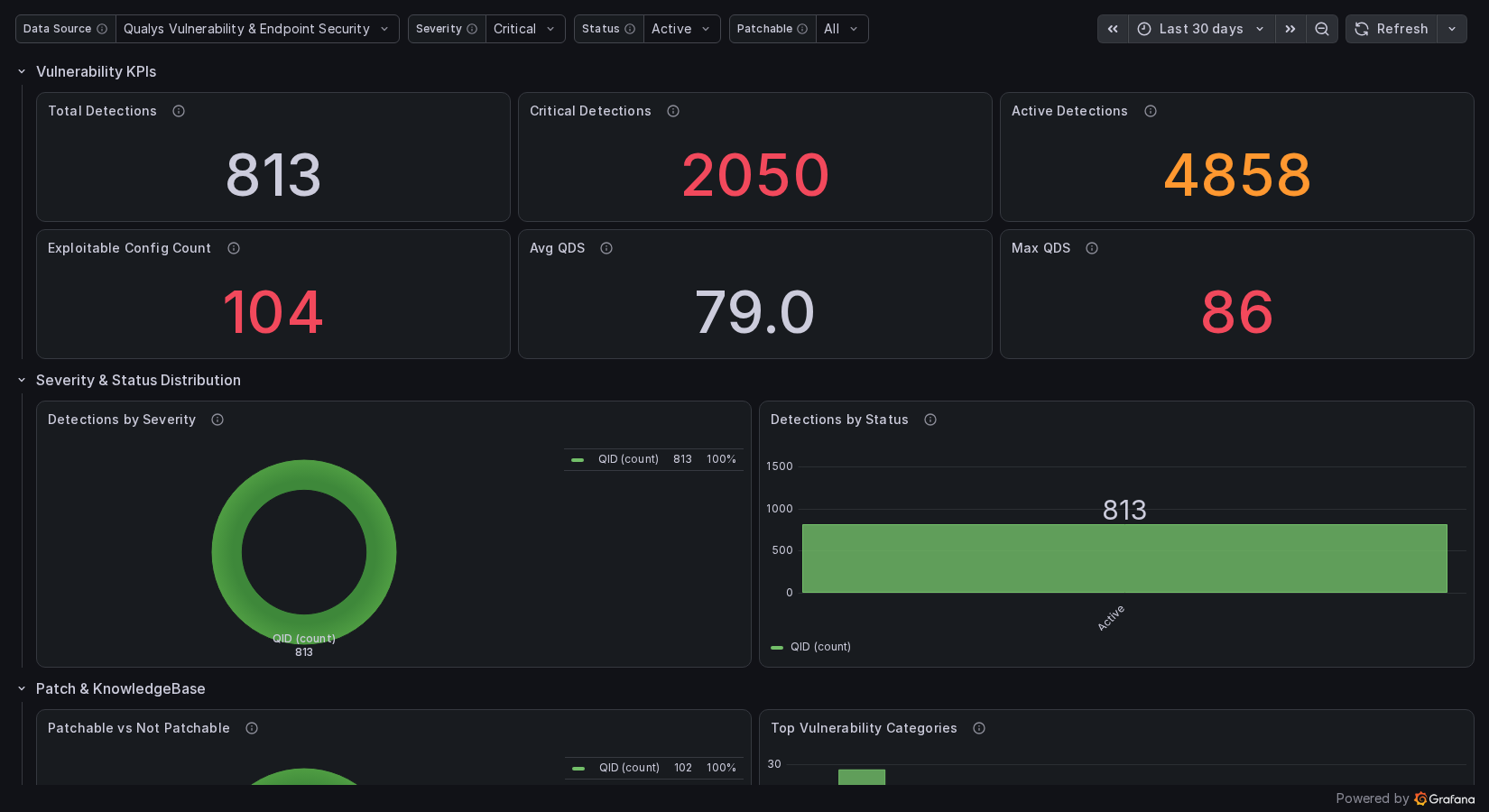Click green color swatch in Detections by Severity legend
1489x812 pixels.
[578, 460]
